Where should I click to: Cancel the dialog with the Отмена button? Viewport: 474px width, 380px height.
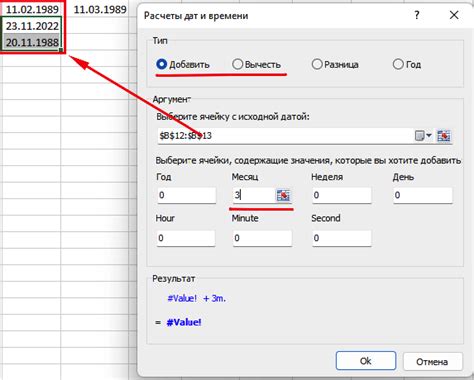coord(432,361)
